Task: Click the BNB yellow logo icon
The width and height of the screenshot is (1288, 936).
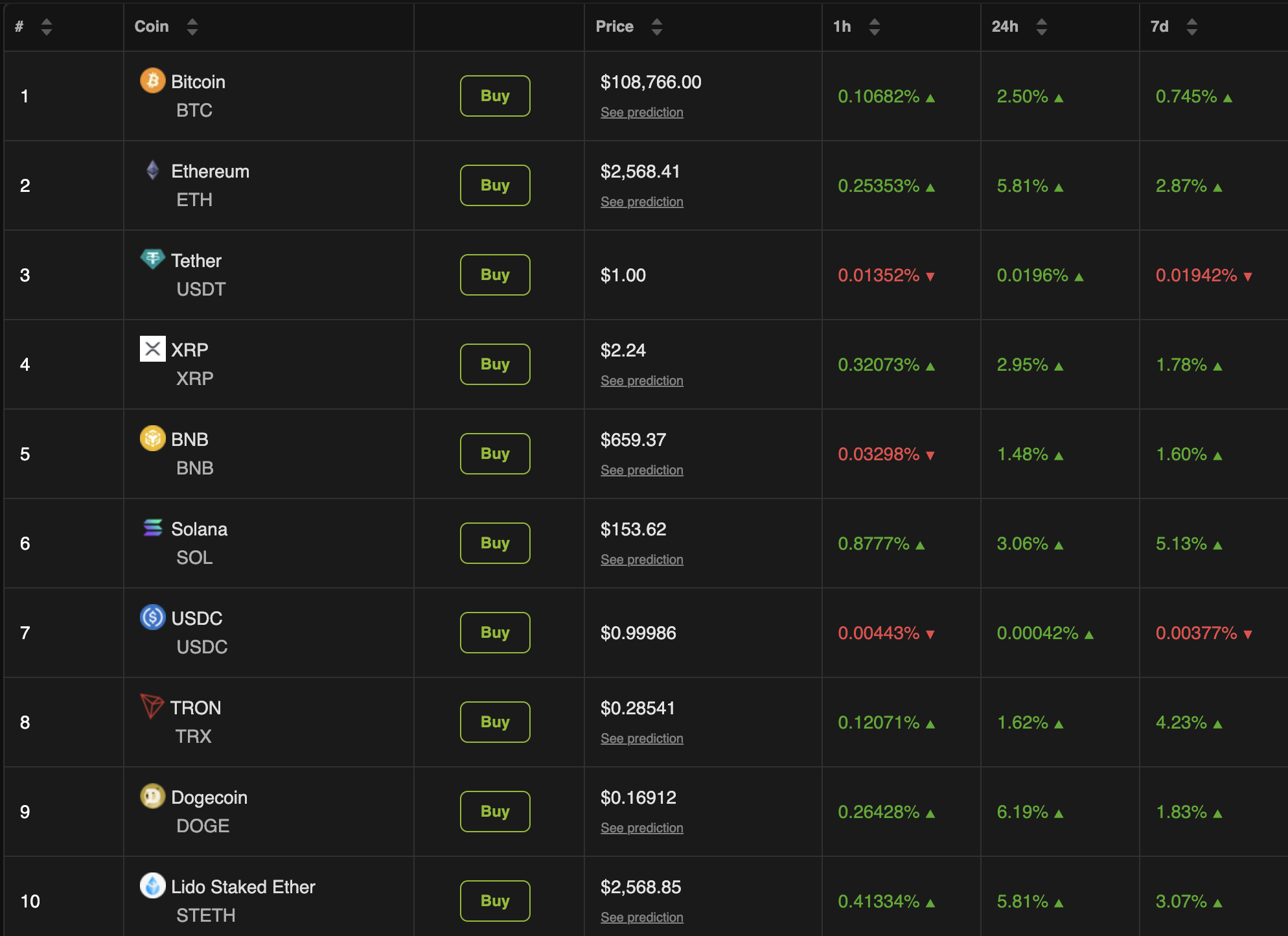Action: point(152,439)
